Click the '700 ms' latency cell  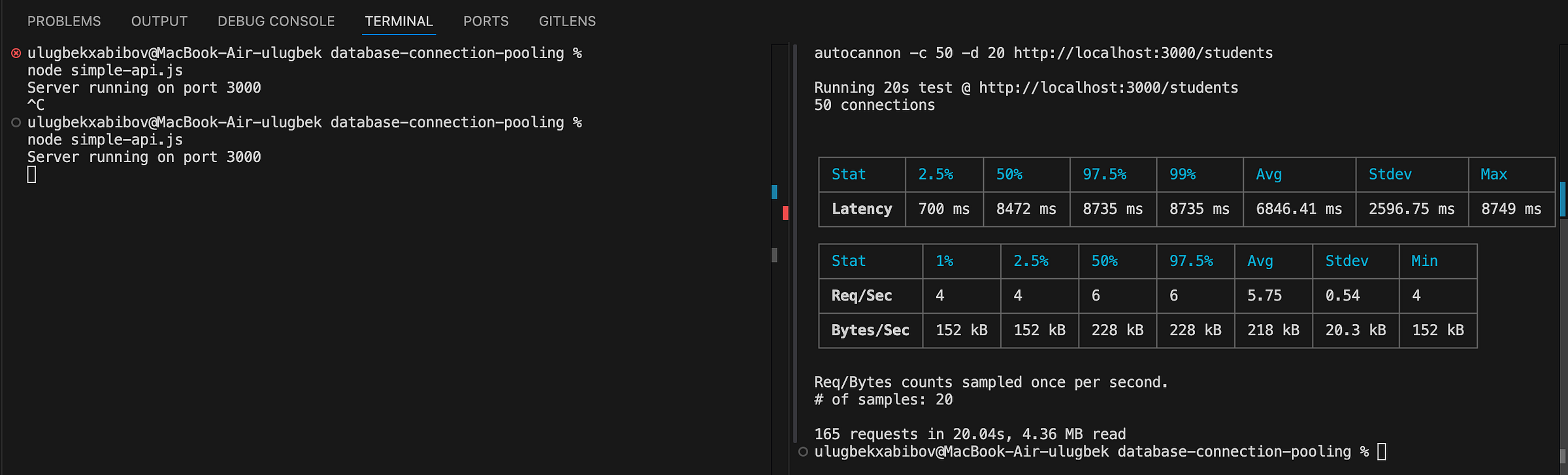(944, 209)
